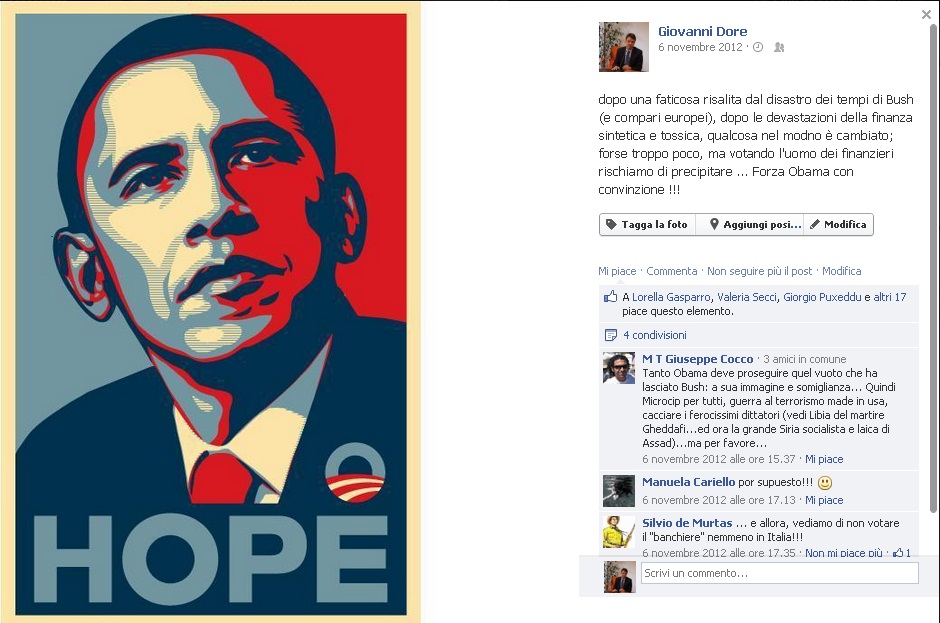
Task: Click the clock icon beside post date
Action: pos(758,47)
